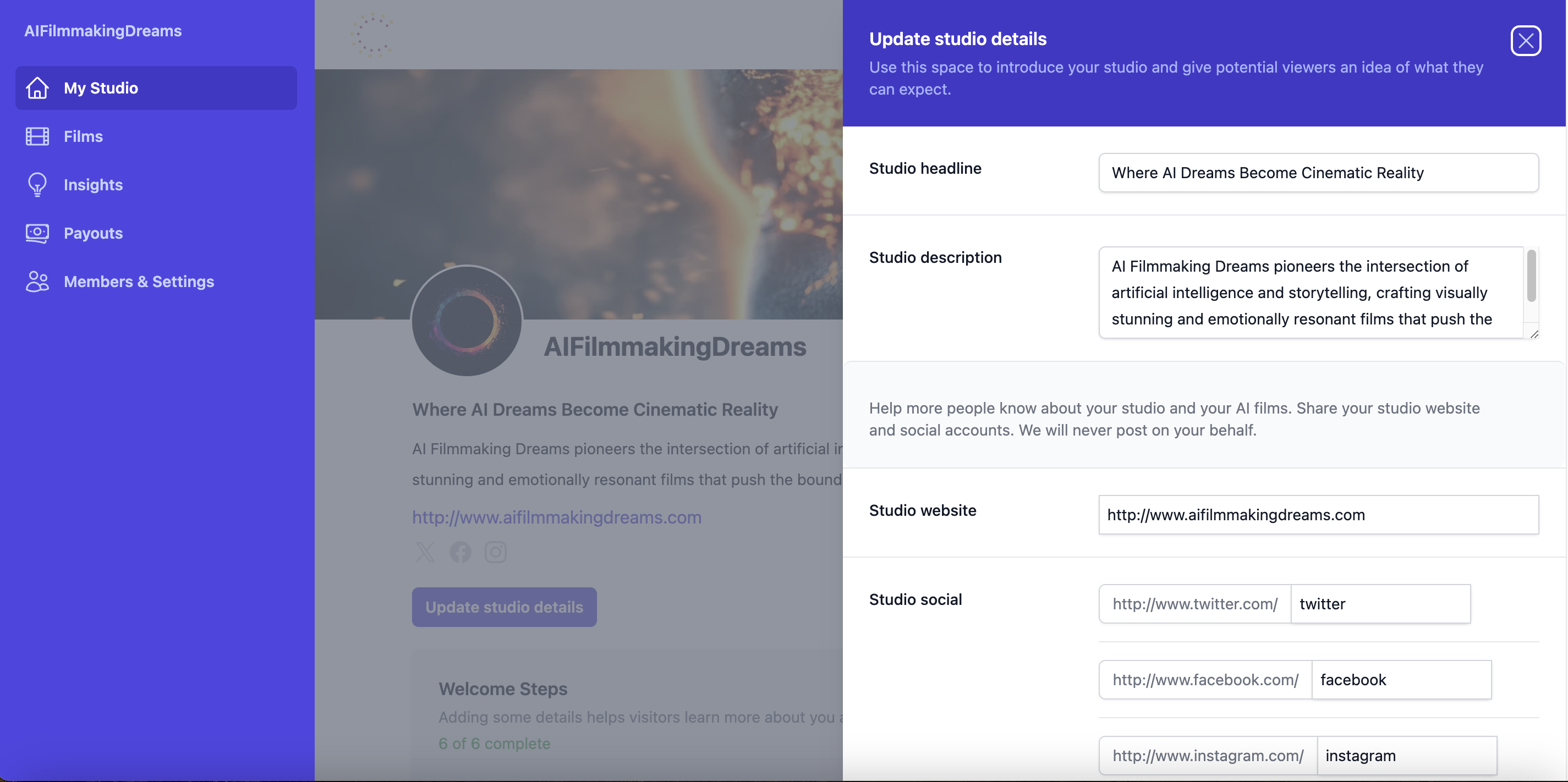
Task: Click the large AIFilmmakingDreams studio name
Action: point(675,347)
